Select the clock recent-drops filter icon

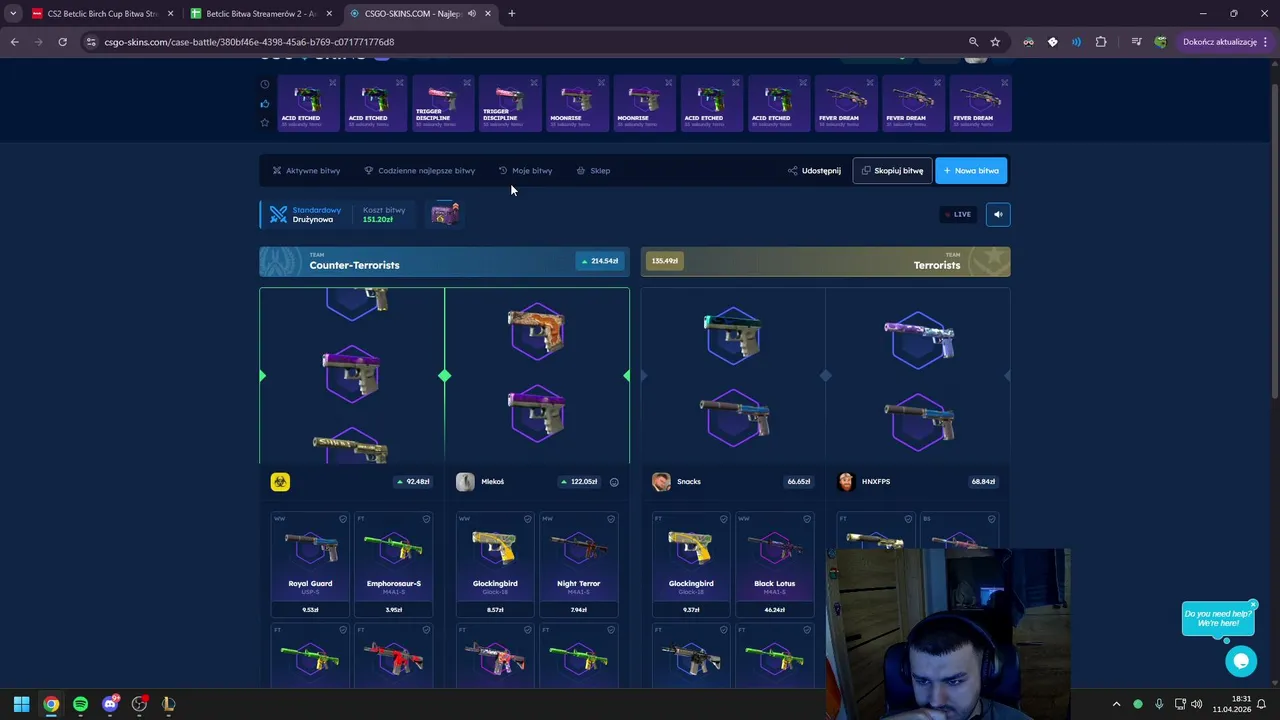point(265,85)
